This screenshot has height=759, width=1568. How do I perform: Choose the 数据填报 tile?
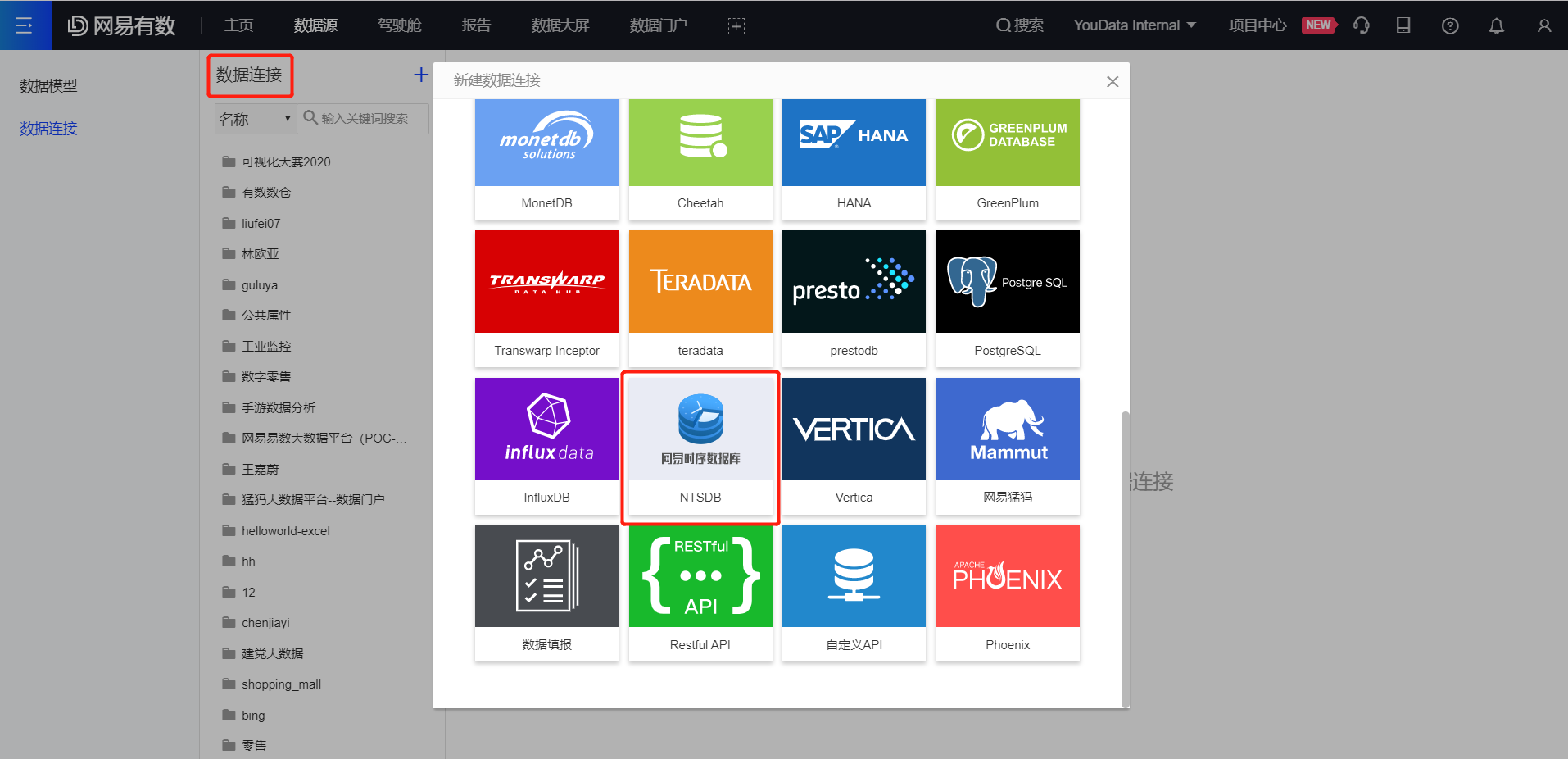pos(546,593)
